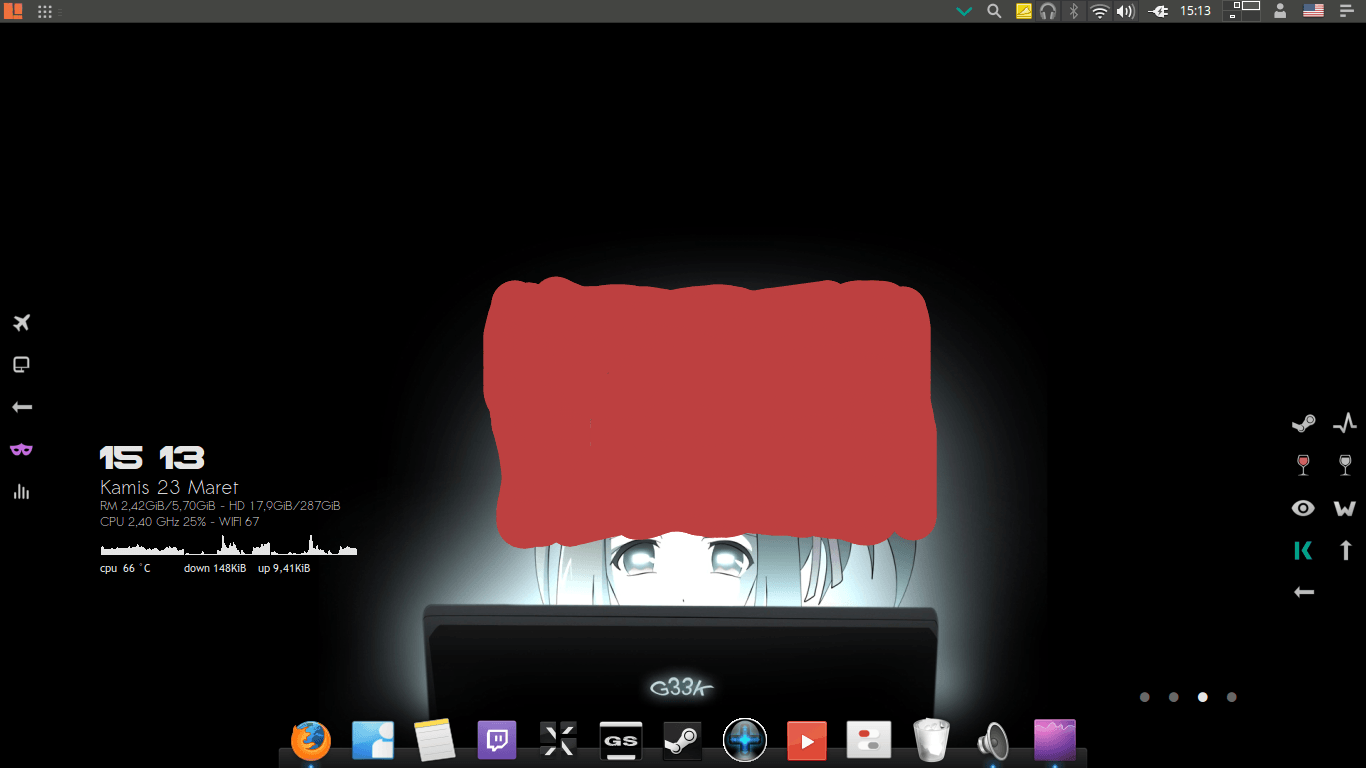The image size is (1366, 768).
Task: Open the GS app in dock
Action: click(620, 741)
